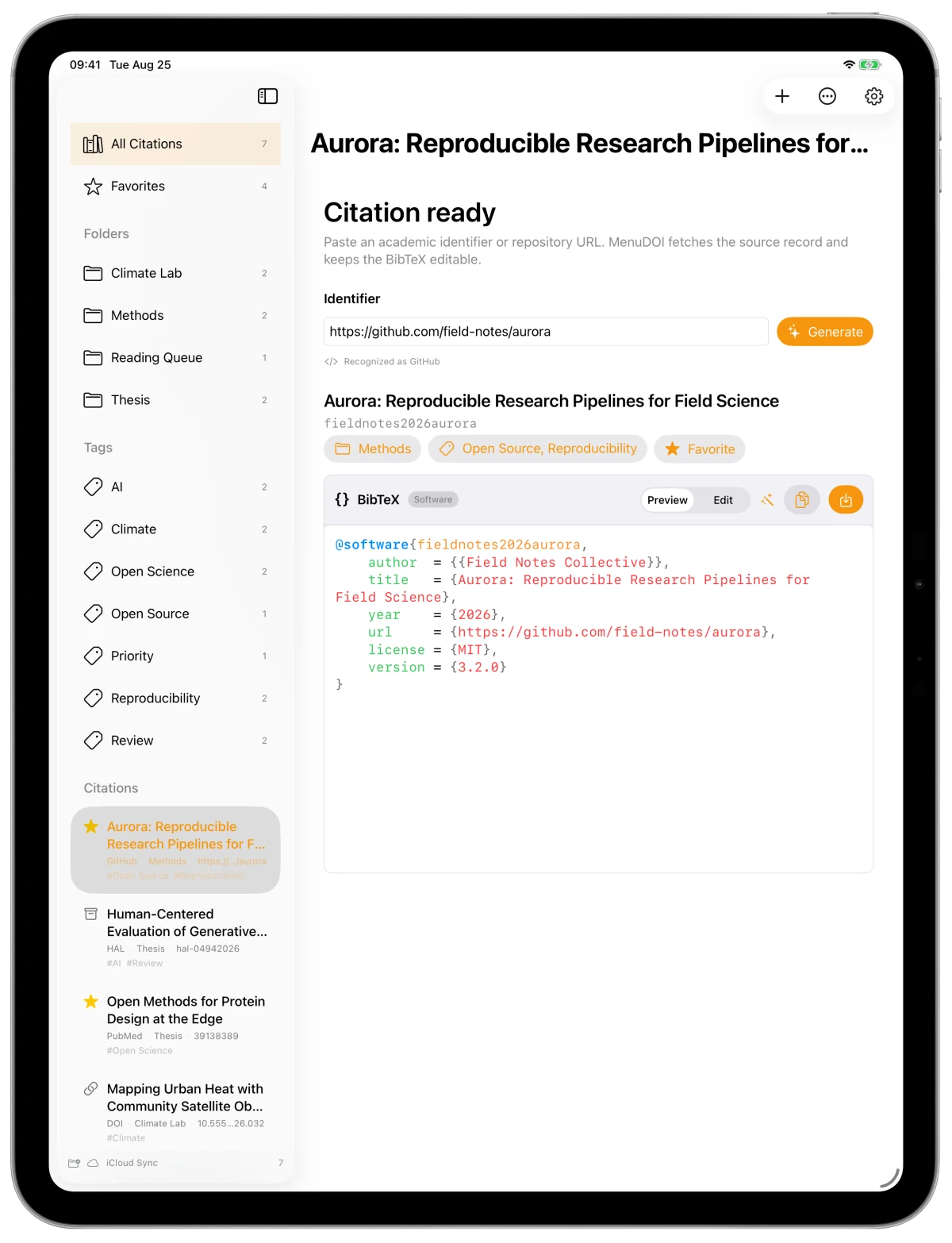Open the Reading Queue folder

pyautogui.click(x=175, y=358)
